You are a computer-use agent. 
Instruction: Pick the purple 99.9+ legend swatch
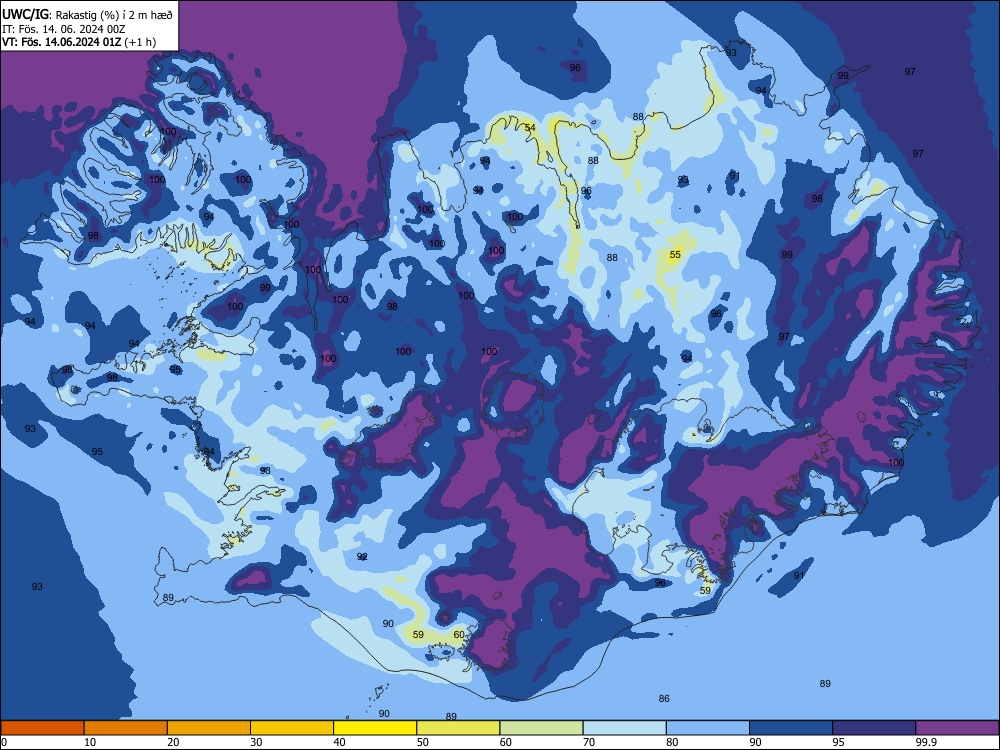957,728
